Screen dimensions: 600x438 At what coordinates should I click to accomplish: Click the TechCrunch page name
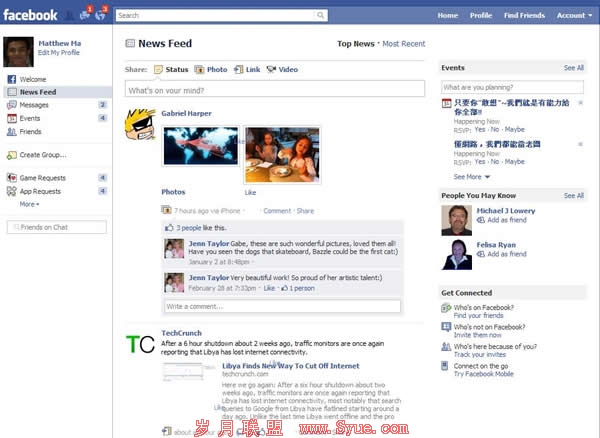181,333
